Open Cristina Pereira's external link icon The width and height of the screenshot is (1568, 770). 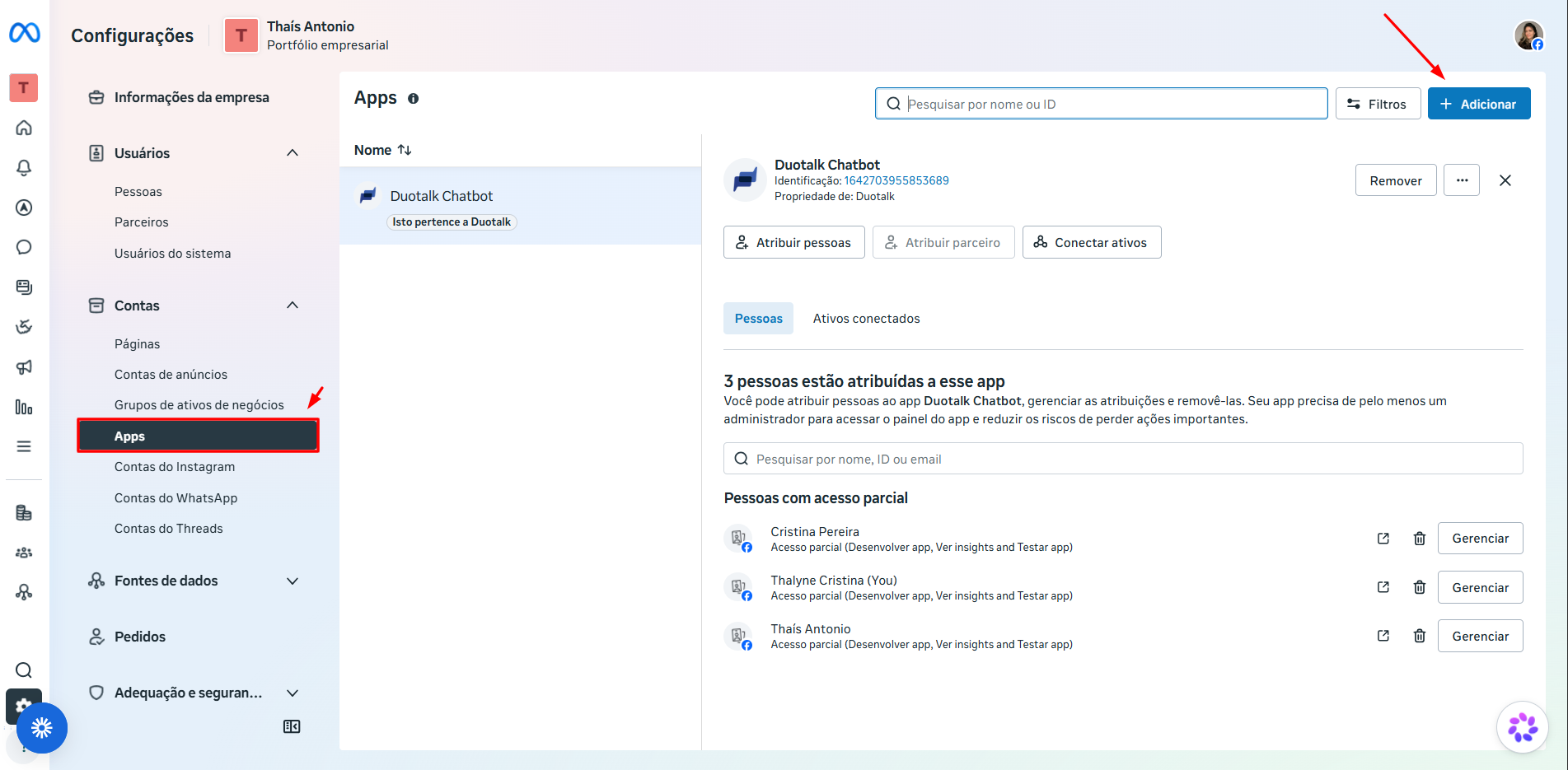(1383, 539)
